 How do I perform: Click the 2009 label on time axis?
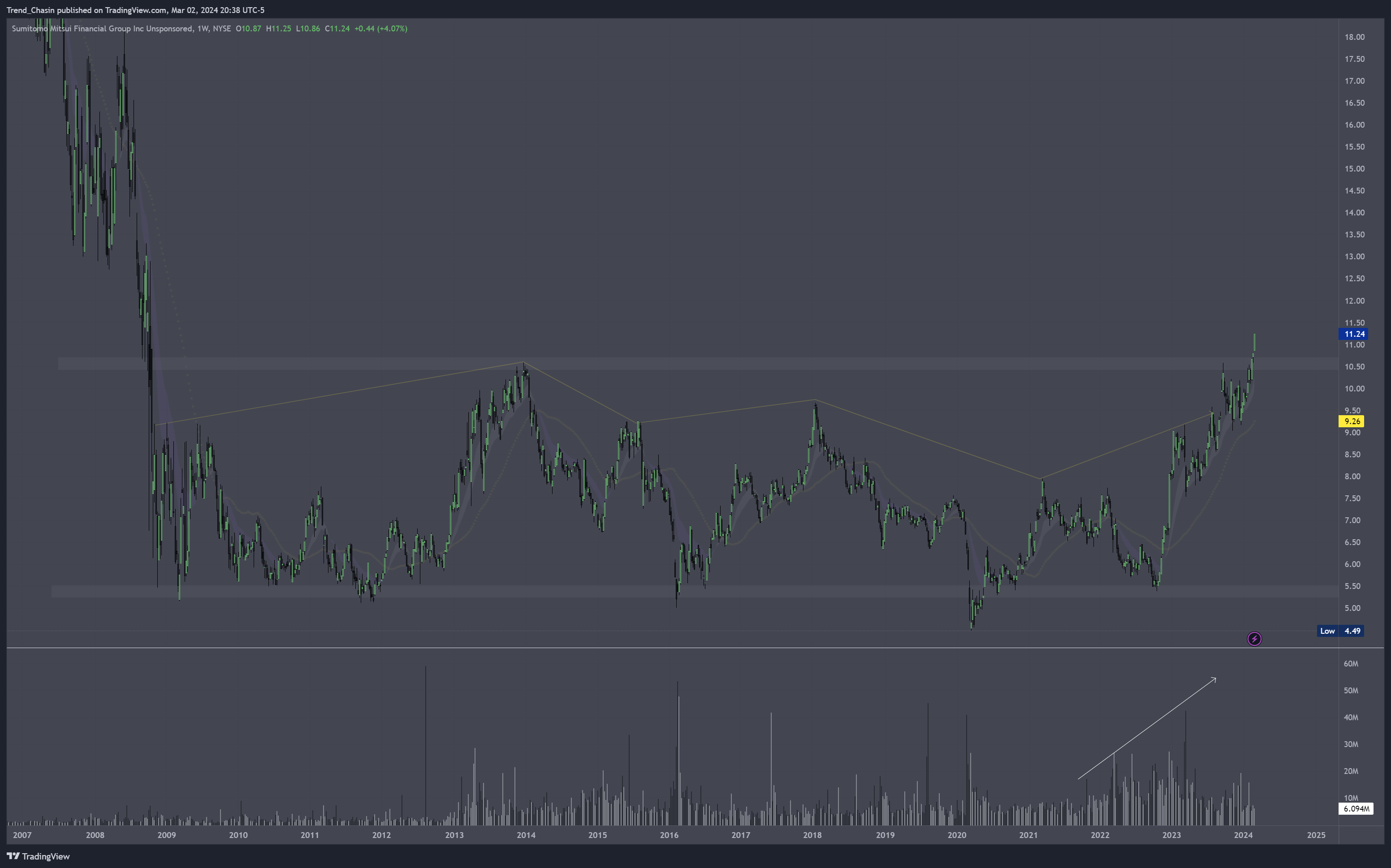coord(167,835)
